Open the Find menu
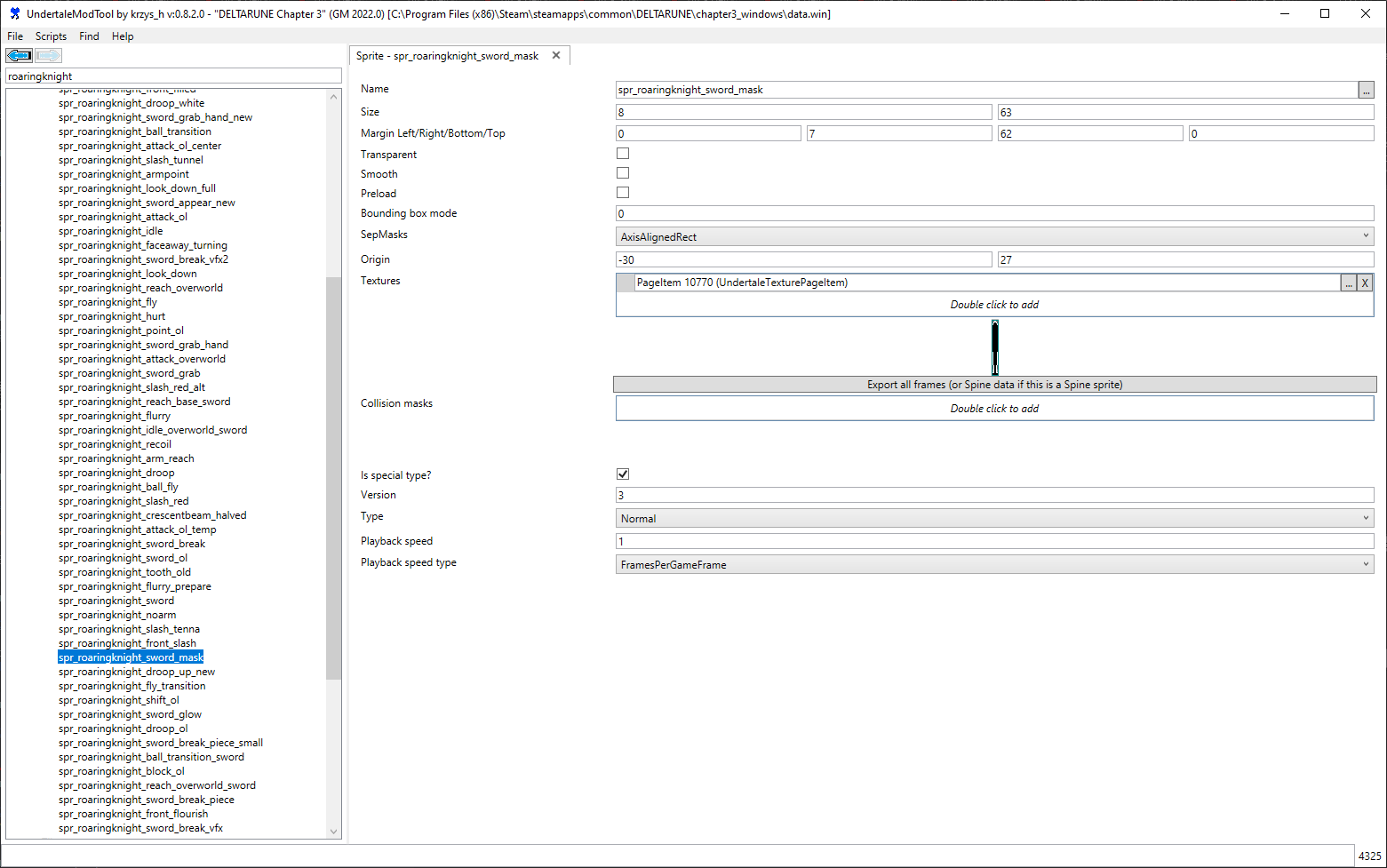The height and width of the screenshot is (868, 1387). click(x=89, y=36)
